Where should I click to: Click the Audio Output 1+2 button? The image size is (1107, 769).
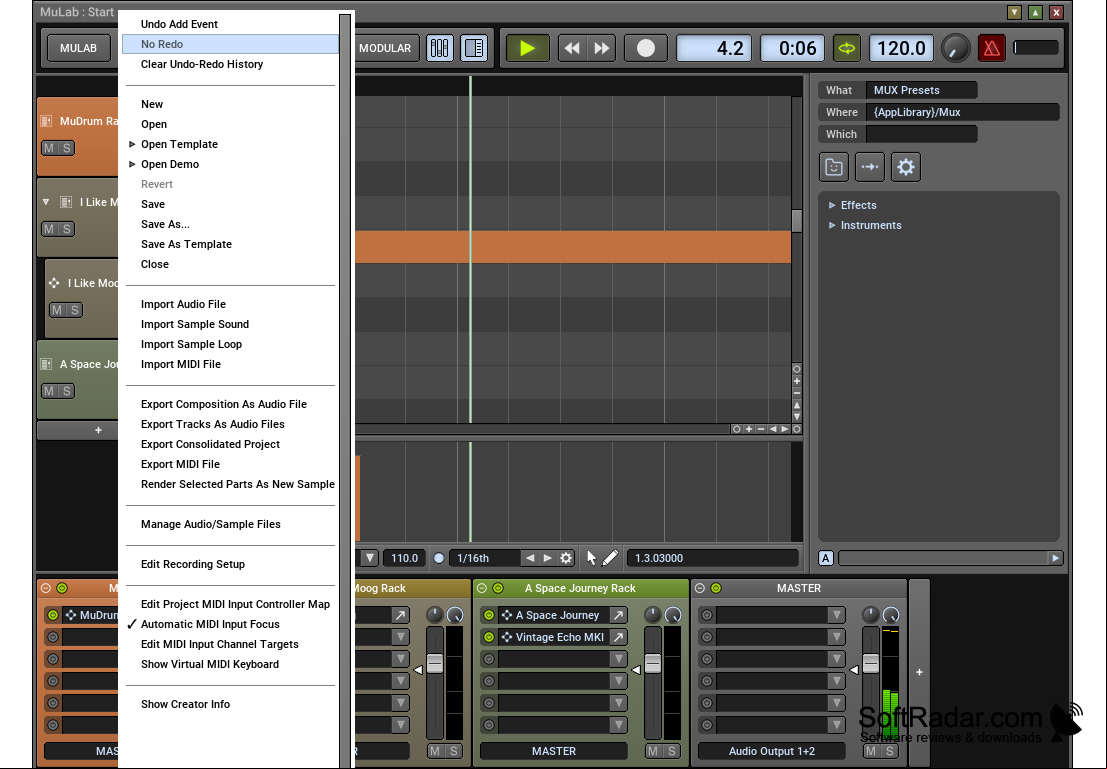[x=772, y=751]
